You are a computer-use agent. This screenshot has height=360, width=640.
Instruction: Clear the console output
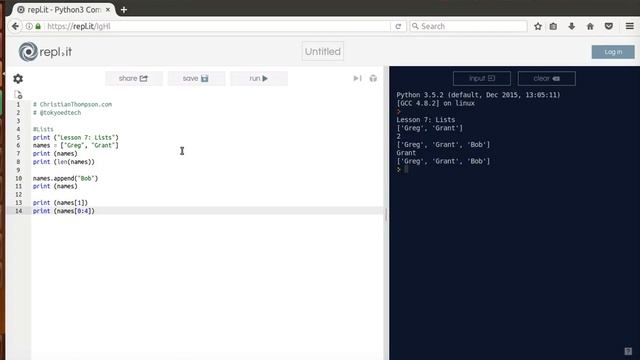click(547, 78)
